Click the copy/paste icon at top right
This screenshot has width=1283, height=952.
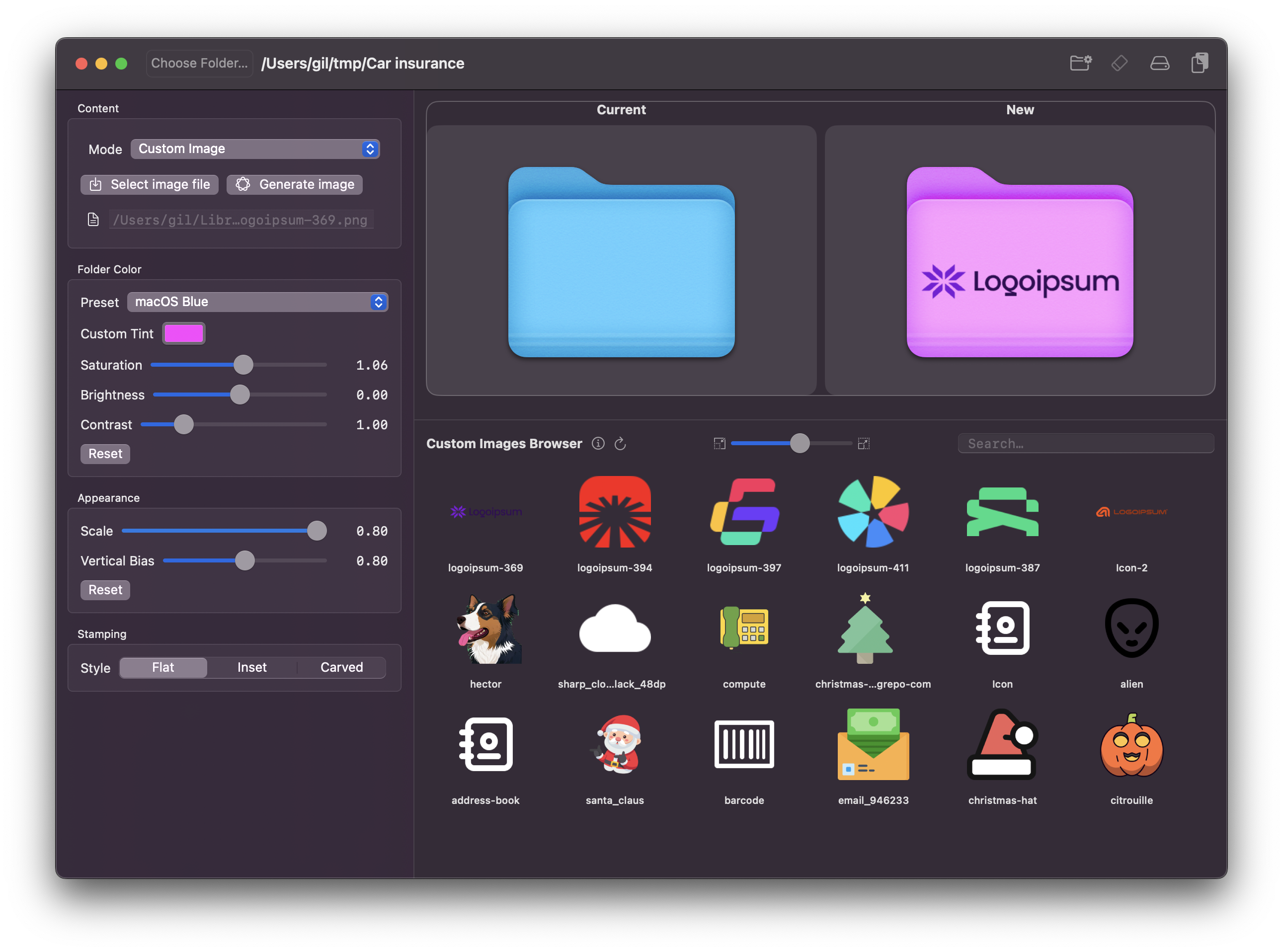click(1200, 64)
